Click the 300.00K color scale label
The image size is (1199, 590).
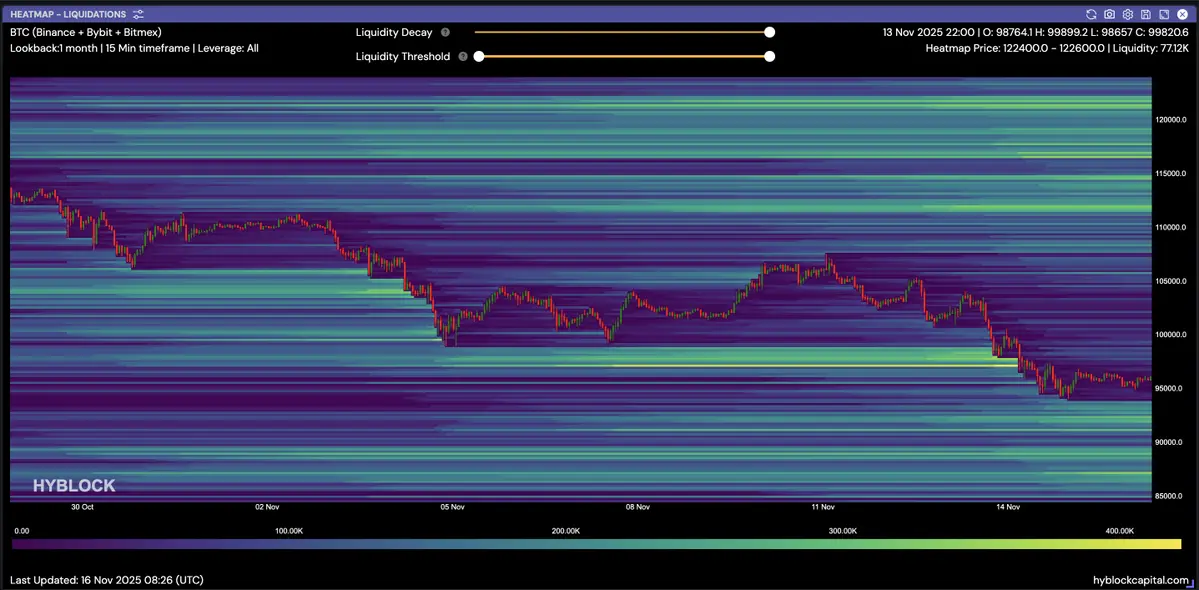tap(843, 530)
